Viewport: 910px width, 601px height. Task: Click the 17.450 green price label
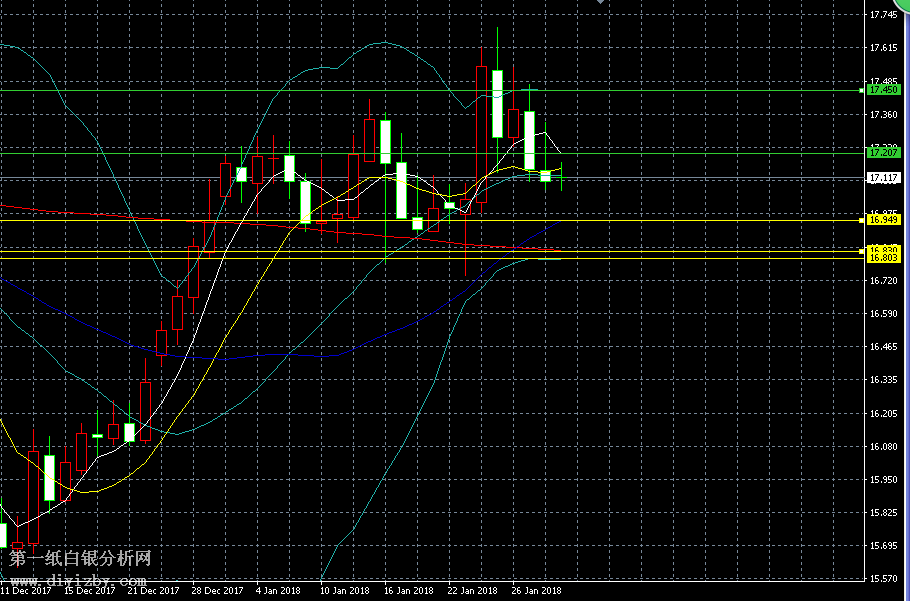pyautogui.click(x=883, y=90)
